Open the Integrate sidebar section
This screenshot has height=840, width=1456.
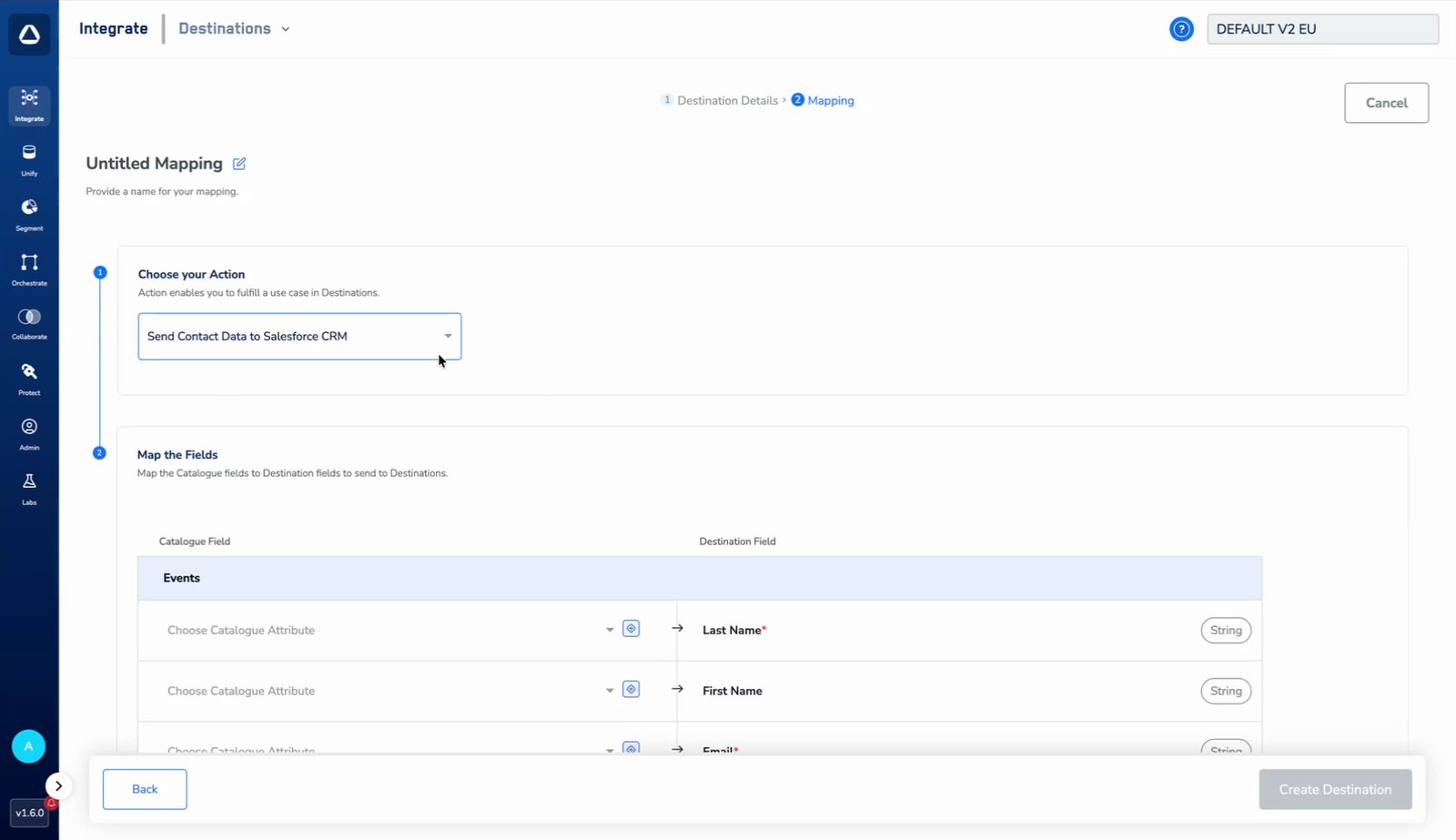tap(29, 106)
